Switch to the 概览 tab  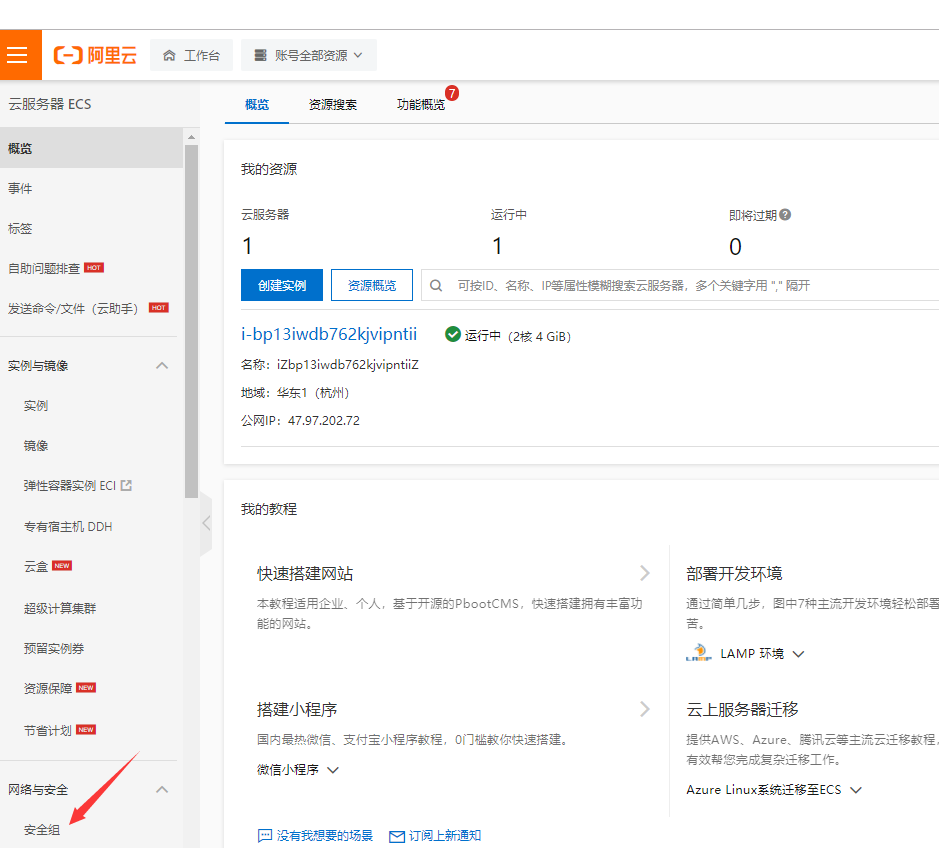pos(257,105)
